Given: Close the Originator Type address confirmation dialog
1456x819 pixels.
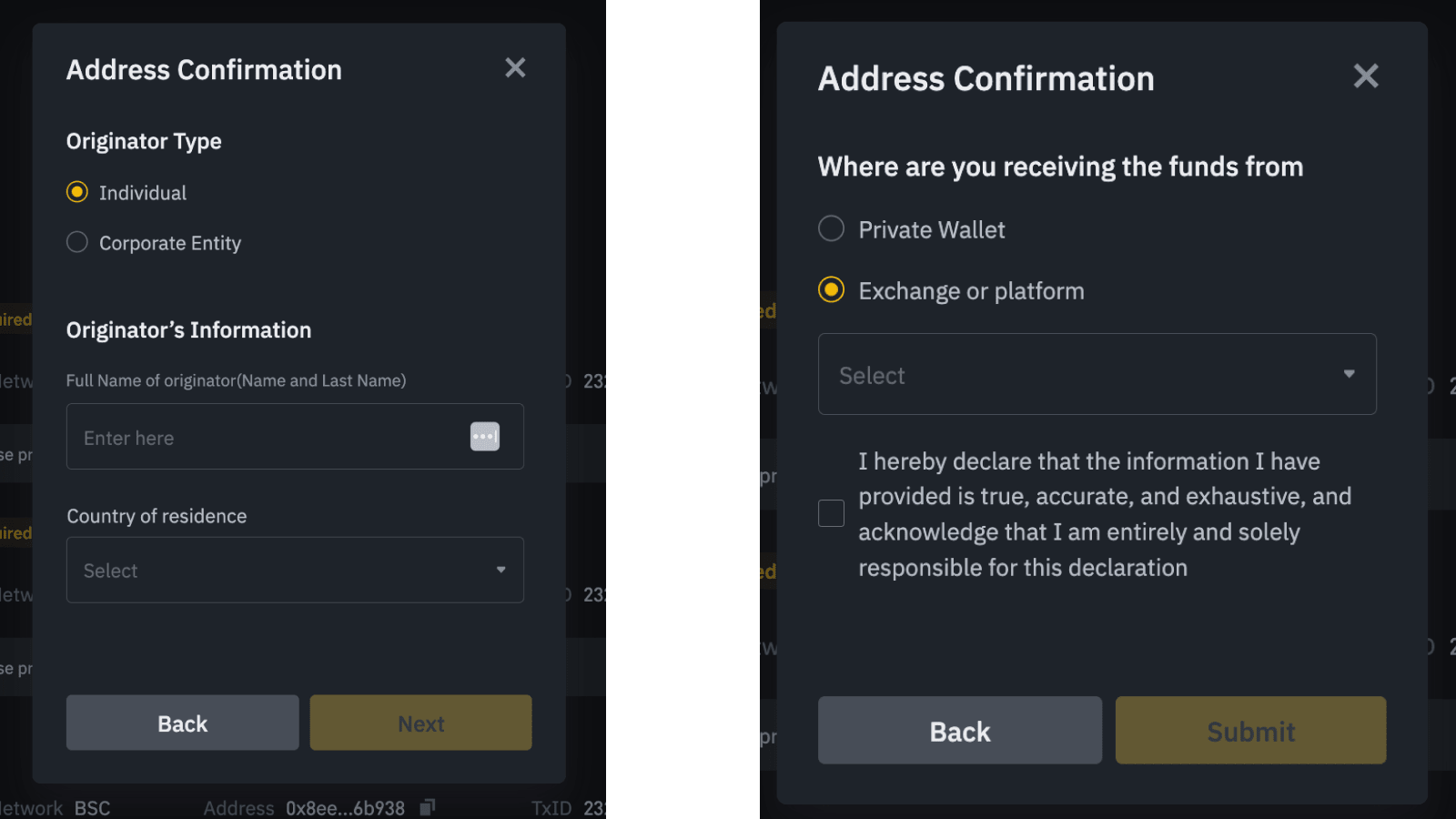Looking at the screenshot, I should click(515, 68).
